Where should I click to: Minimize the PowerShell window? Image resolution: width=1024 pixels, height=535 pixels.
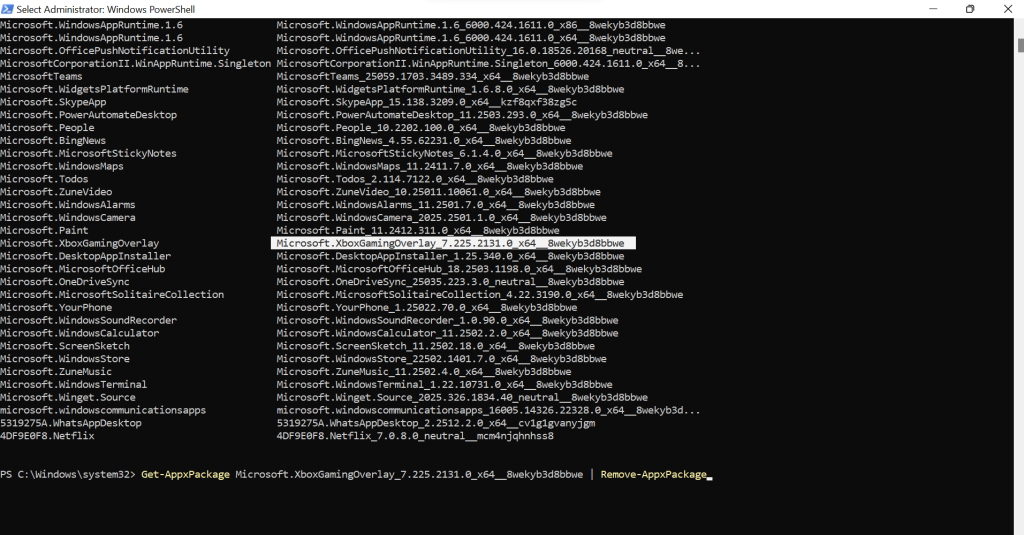pos(933,9)
